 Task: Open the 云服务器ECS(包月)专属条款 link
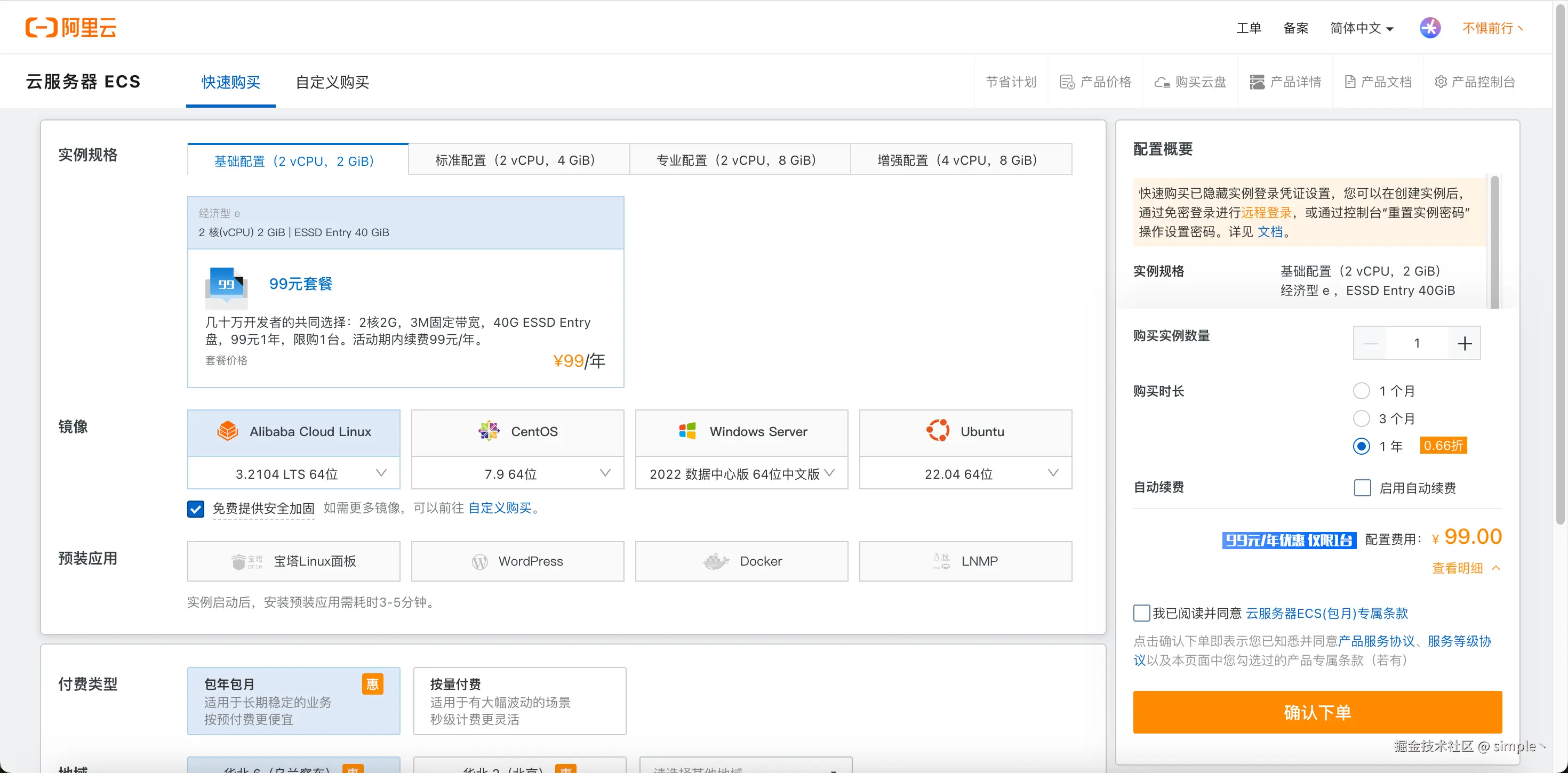tap(1327, 614)
